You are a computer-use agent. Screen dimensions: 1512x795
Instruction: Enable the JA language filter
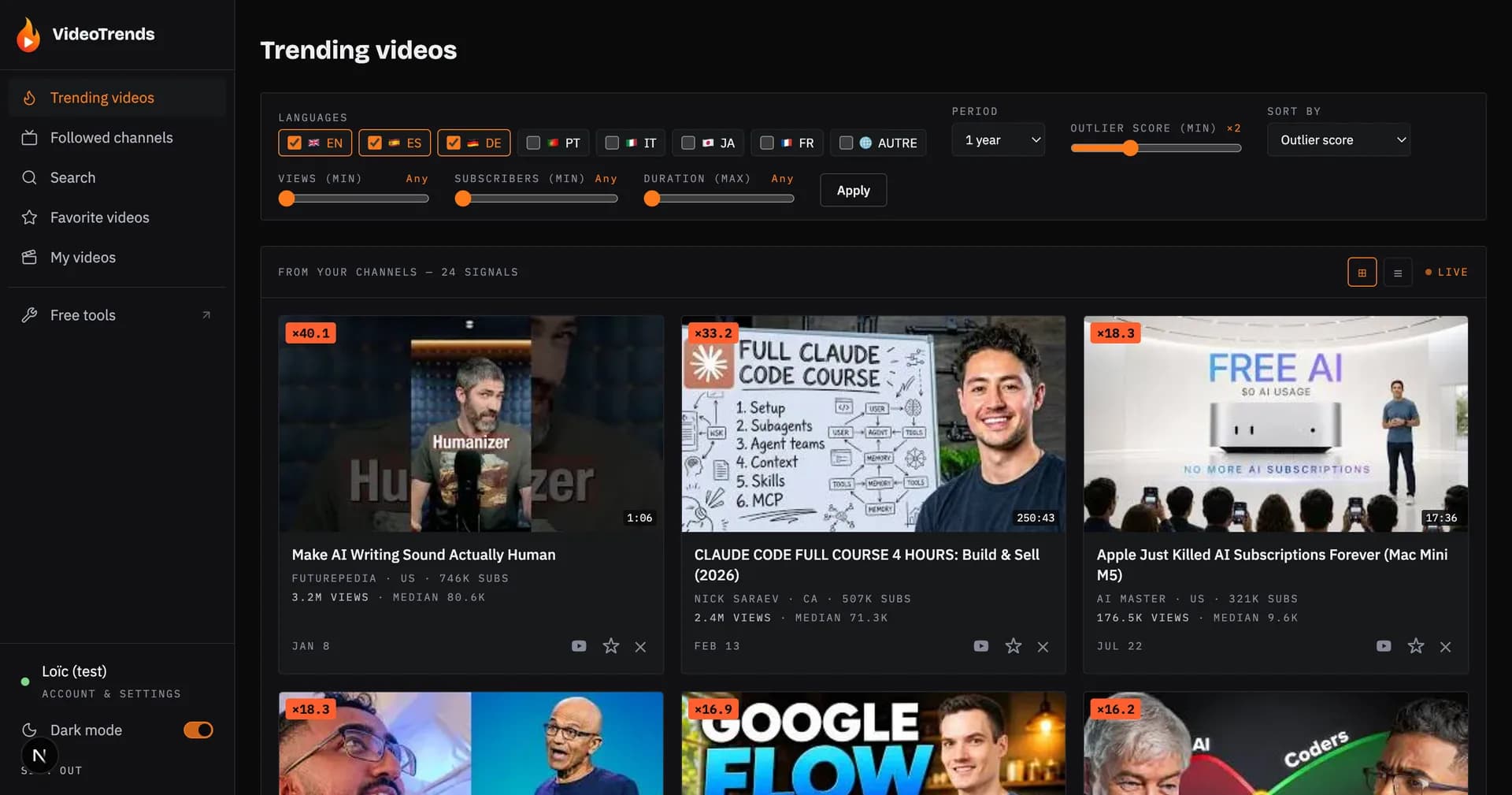(708, 143)
